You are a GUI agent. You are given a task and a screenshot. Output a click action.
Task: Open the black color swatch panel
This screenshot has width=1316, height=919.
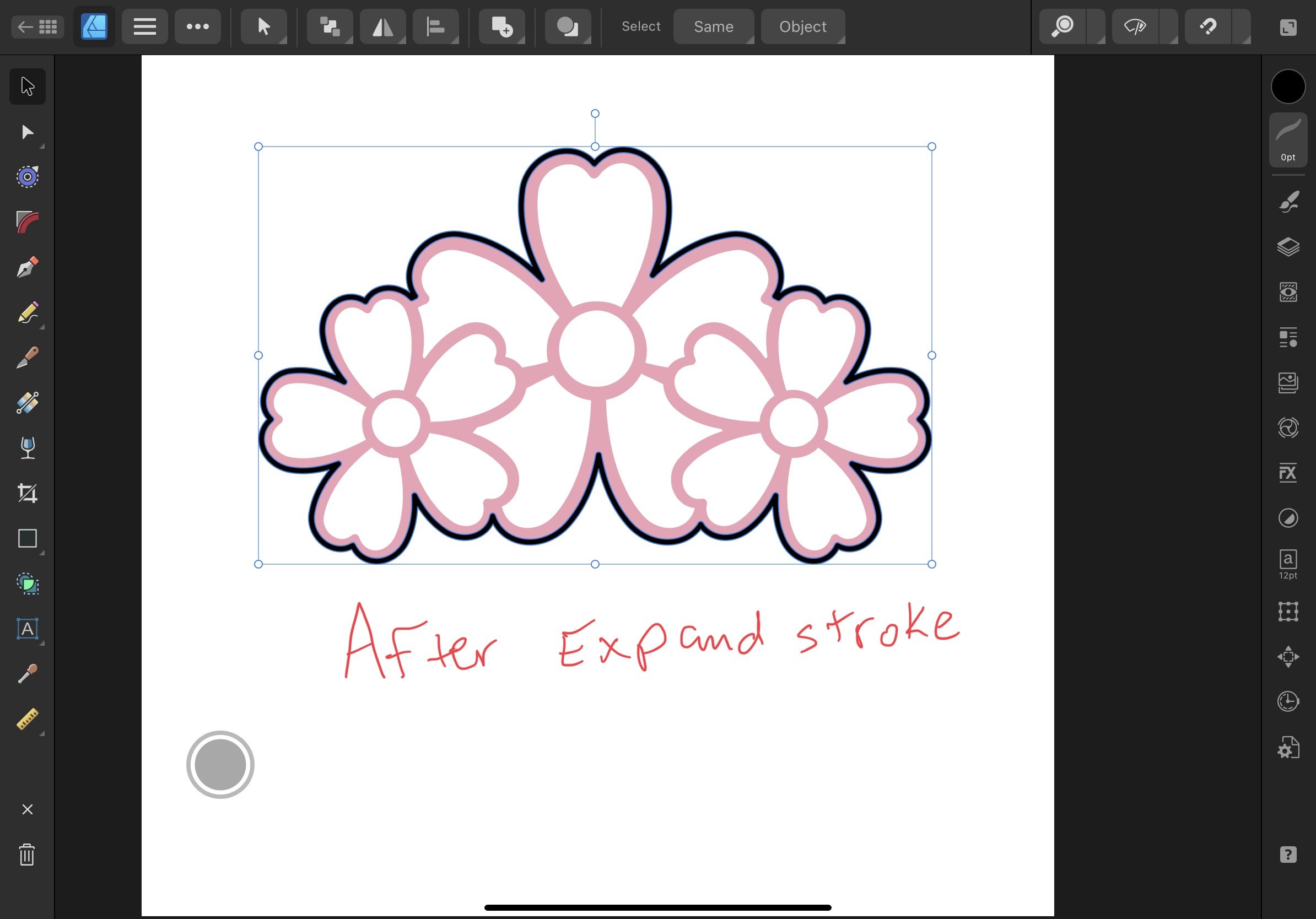pos(1288,87)
